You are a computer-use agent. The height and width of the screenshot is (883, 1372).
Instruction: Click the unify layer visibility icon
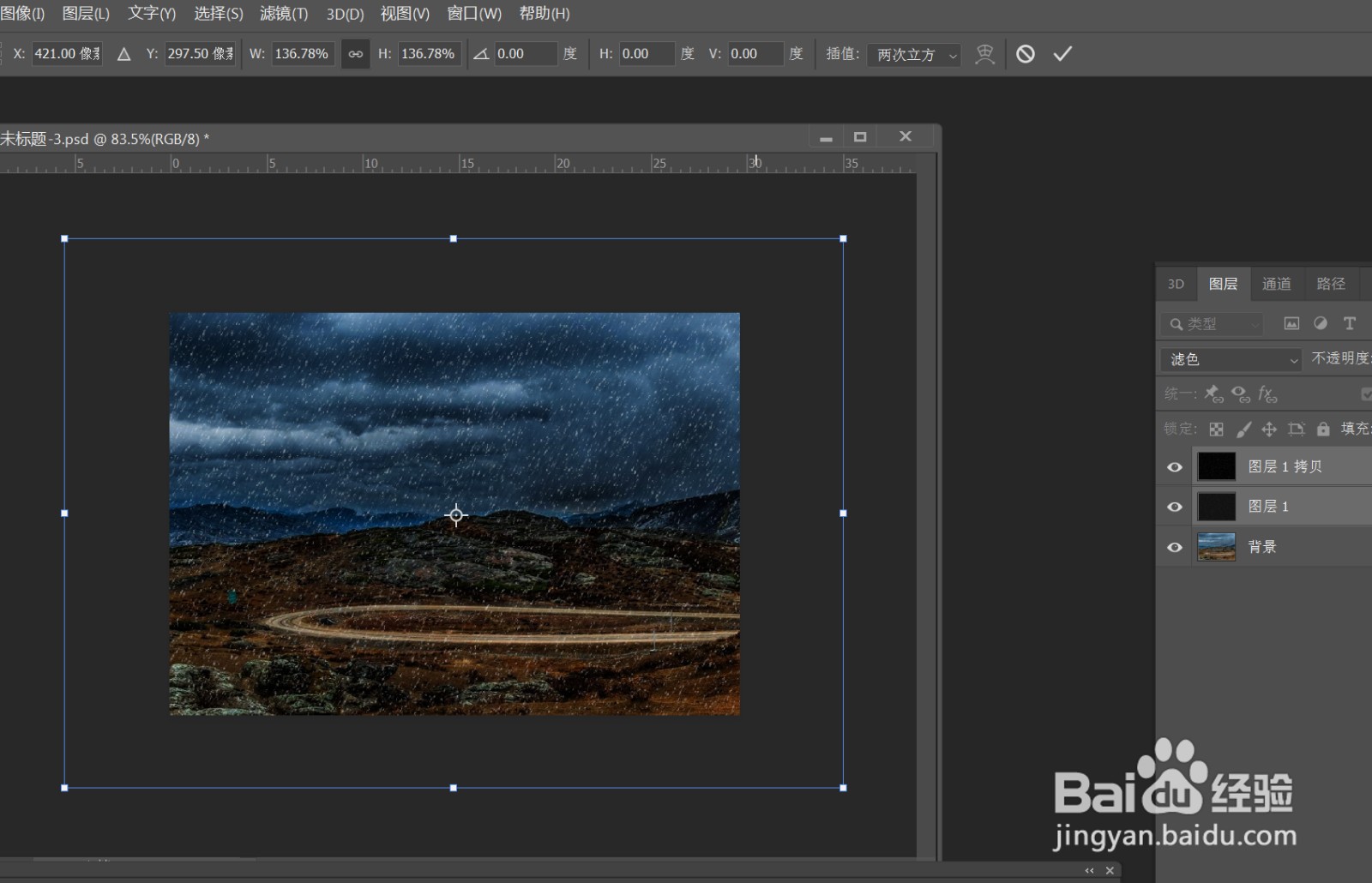tap(1240, 393)
